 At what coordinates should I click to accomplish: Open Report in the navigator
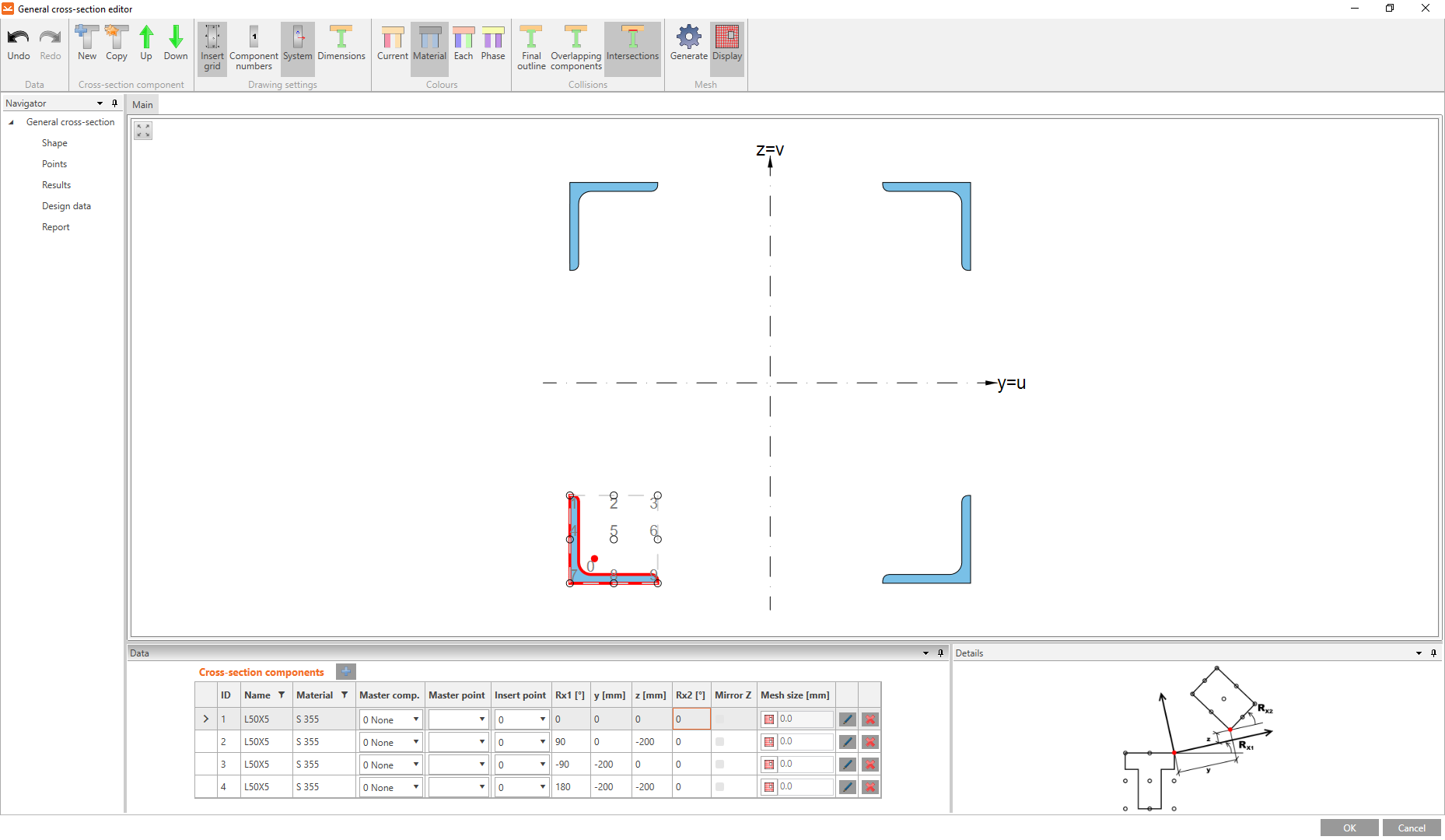click(56, 227)
